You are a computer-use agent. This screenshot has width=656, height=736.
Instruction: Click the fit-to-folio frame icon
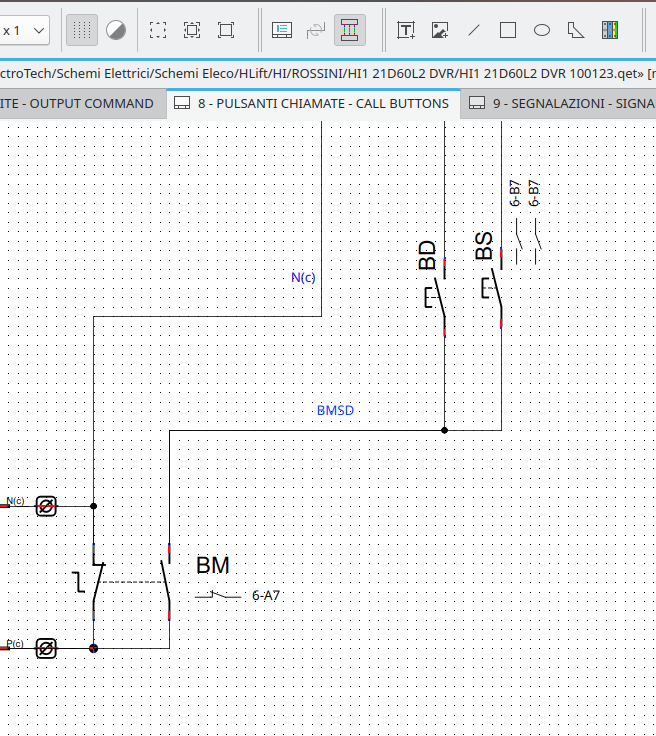pyautogui.click(x=226, y=30)
